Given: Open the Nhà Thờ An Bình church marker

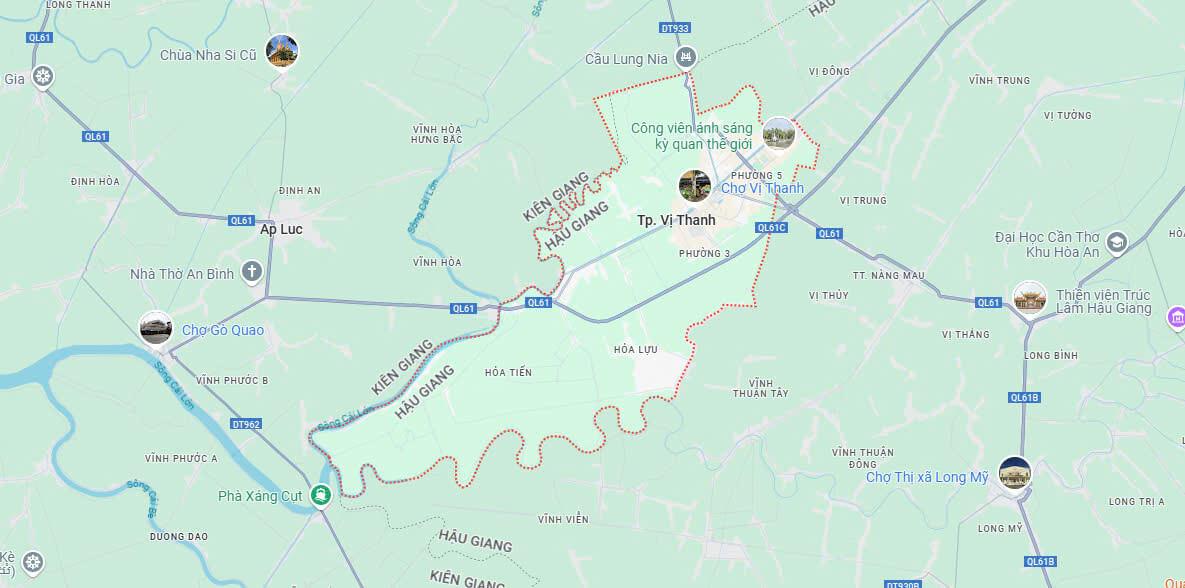Looking at the screenshot, I should (x=252, y=271).
